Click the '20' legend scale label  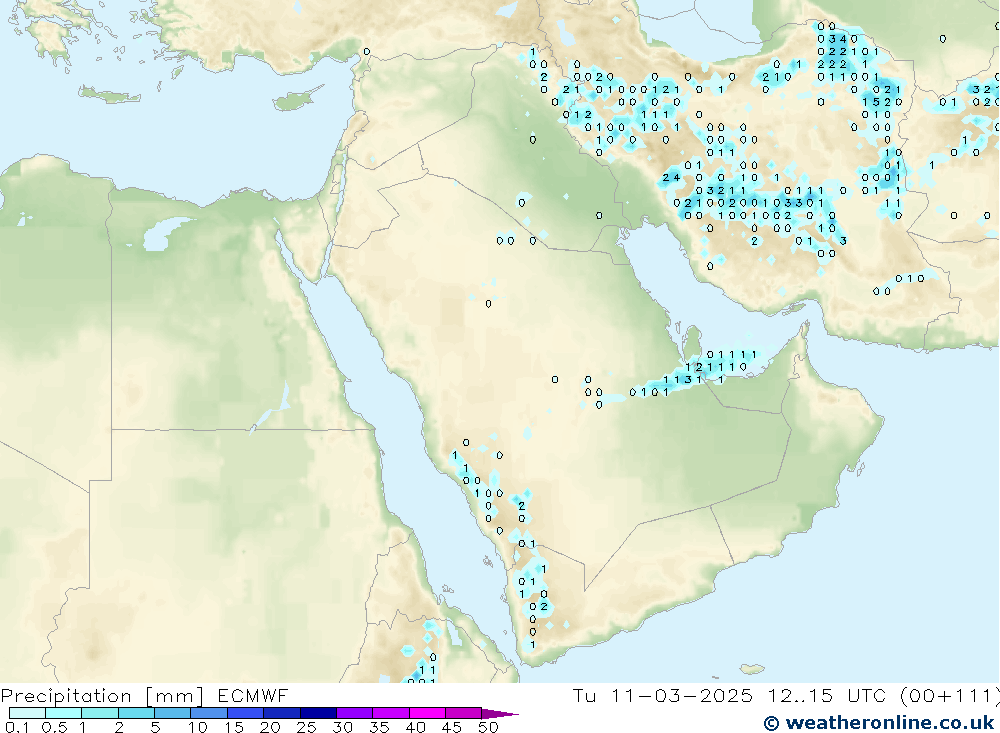point(270,727)
